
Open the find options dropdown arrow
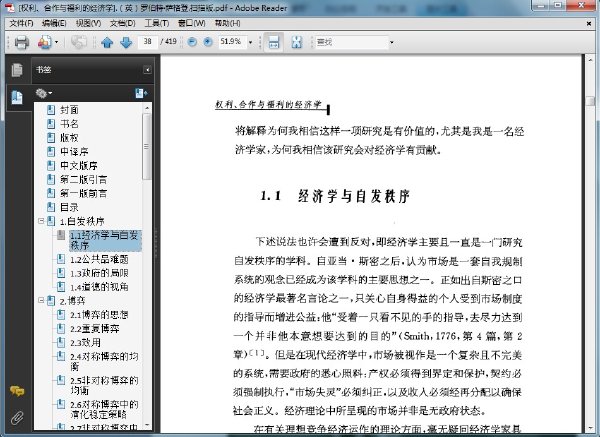[x=391, y=42]
